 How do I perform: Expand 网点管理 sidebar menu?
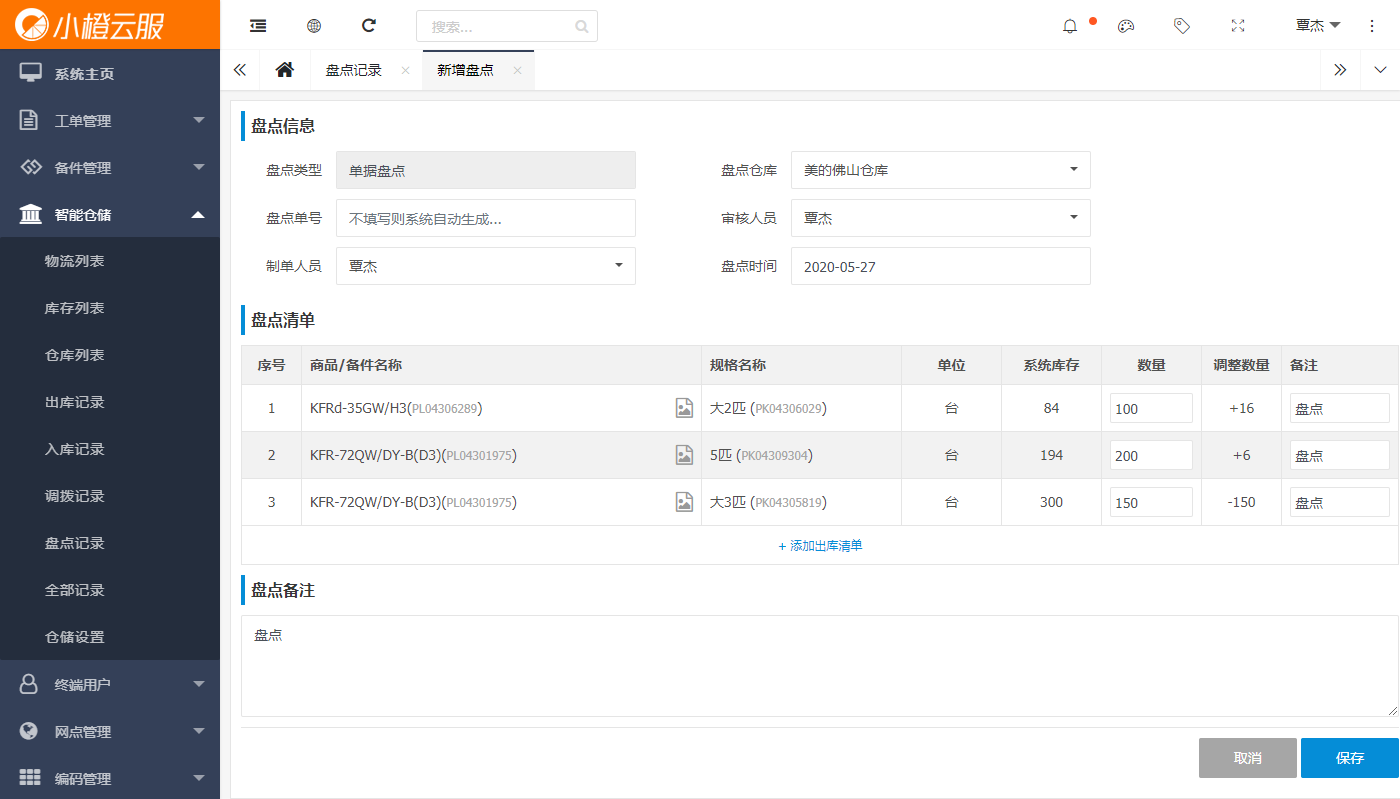[x=110, y=732]
